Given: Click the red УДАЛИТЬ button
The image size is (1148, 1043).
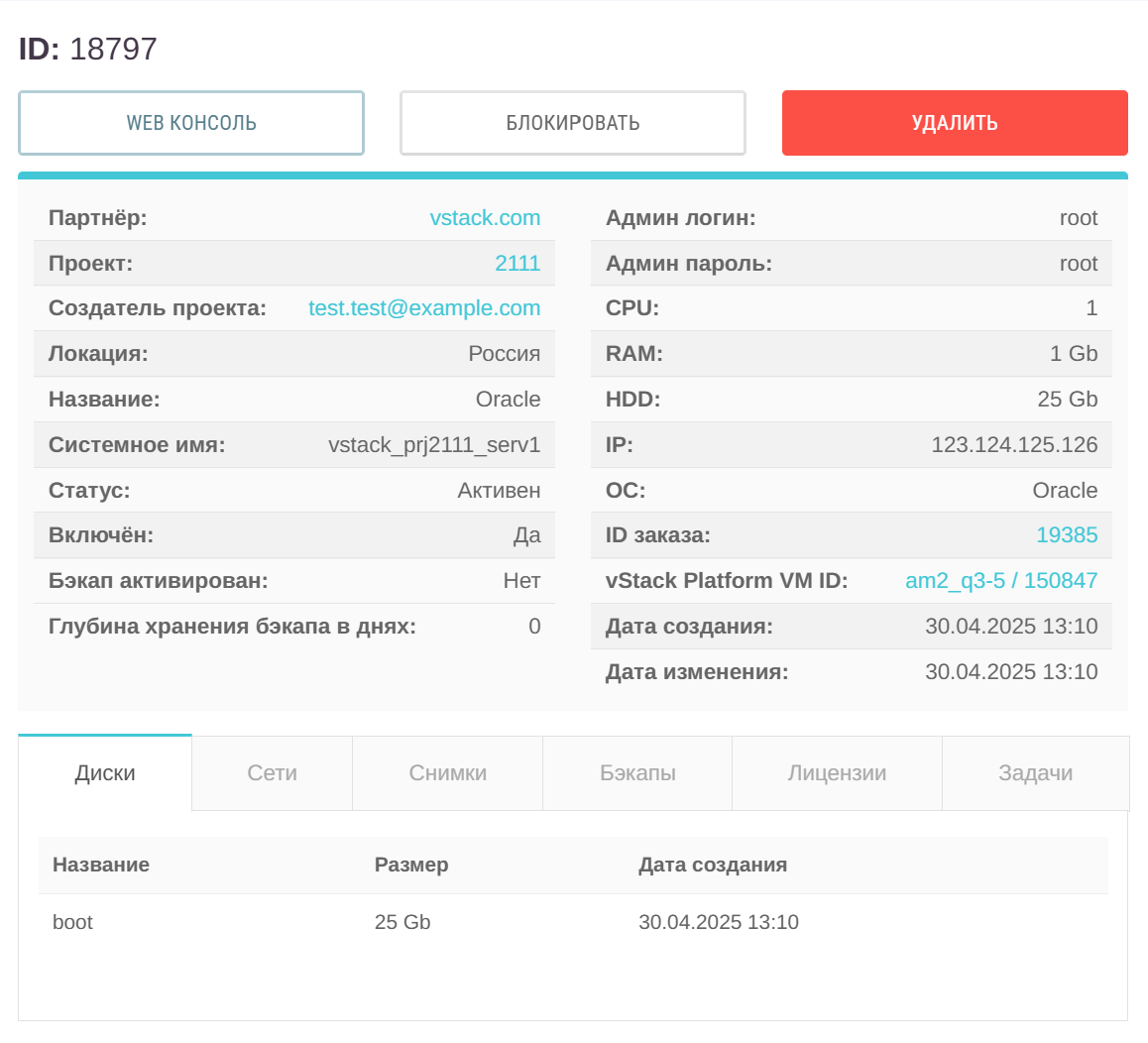Looking at the screenshot, I should coord(955,123).
